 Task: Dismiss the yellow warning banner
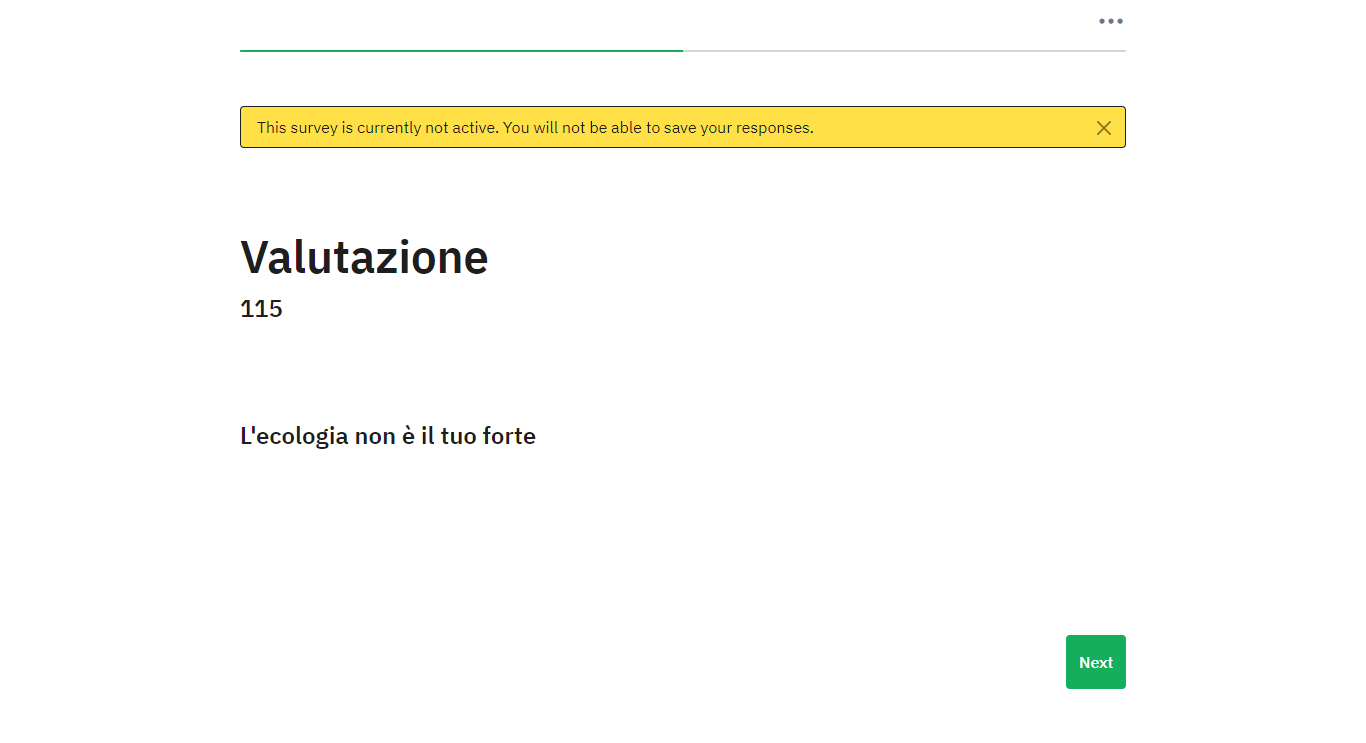(1103, 128)
